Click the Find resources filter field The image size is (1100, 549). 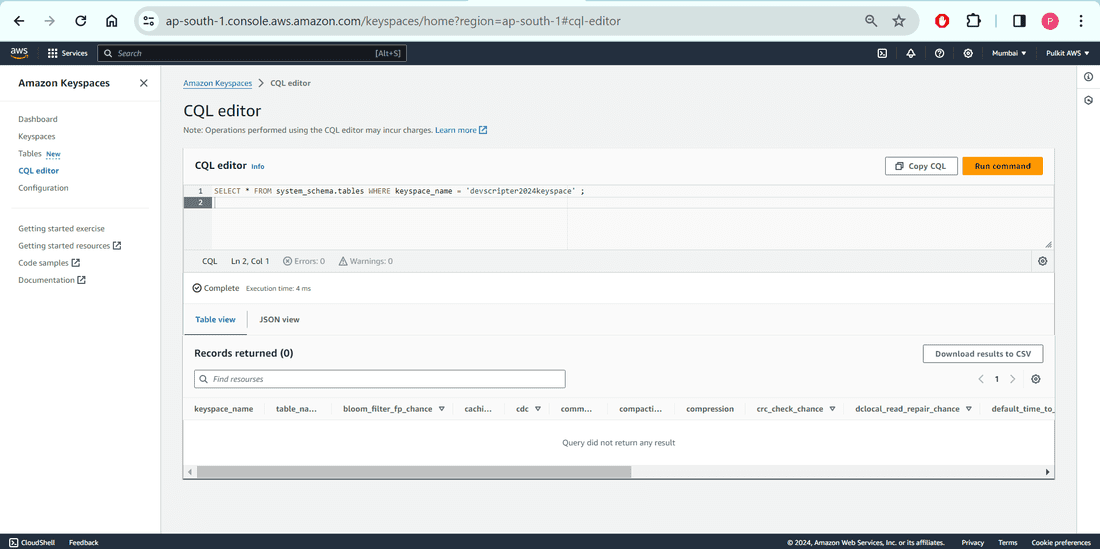(x=380, y=379)
